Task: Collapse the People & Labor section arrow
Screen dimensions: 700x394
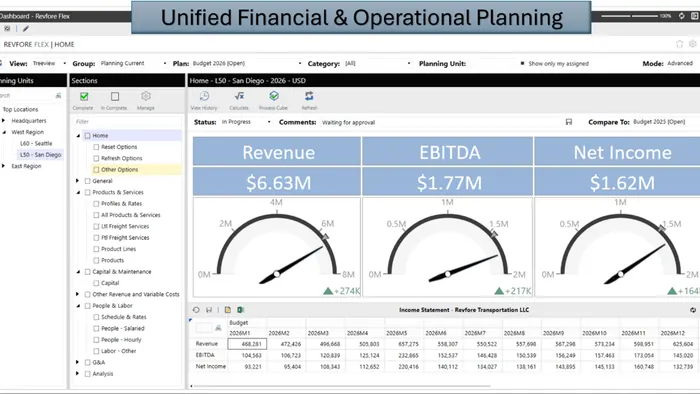Action: click(78, 306)
